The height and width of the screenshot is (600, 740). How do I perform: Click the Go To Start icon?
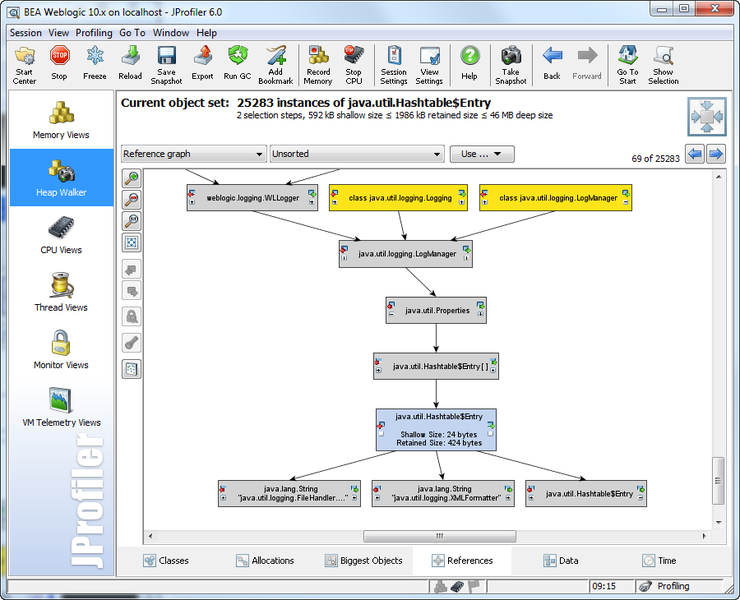click(628, 65)
